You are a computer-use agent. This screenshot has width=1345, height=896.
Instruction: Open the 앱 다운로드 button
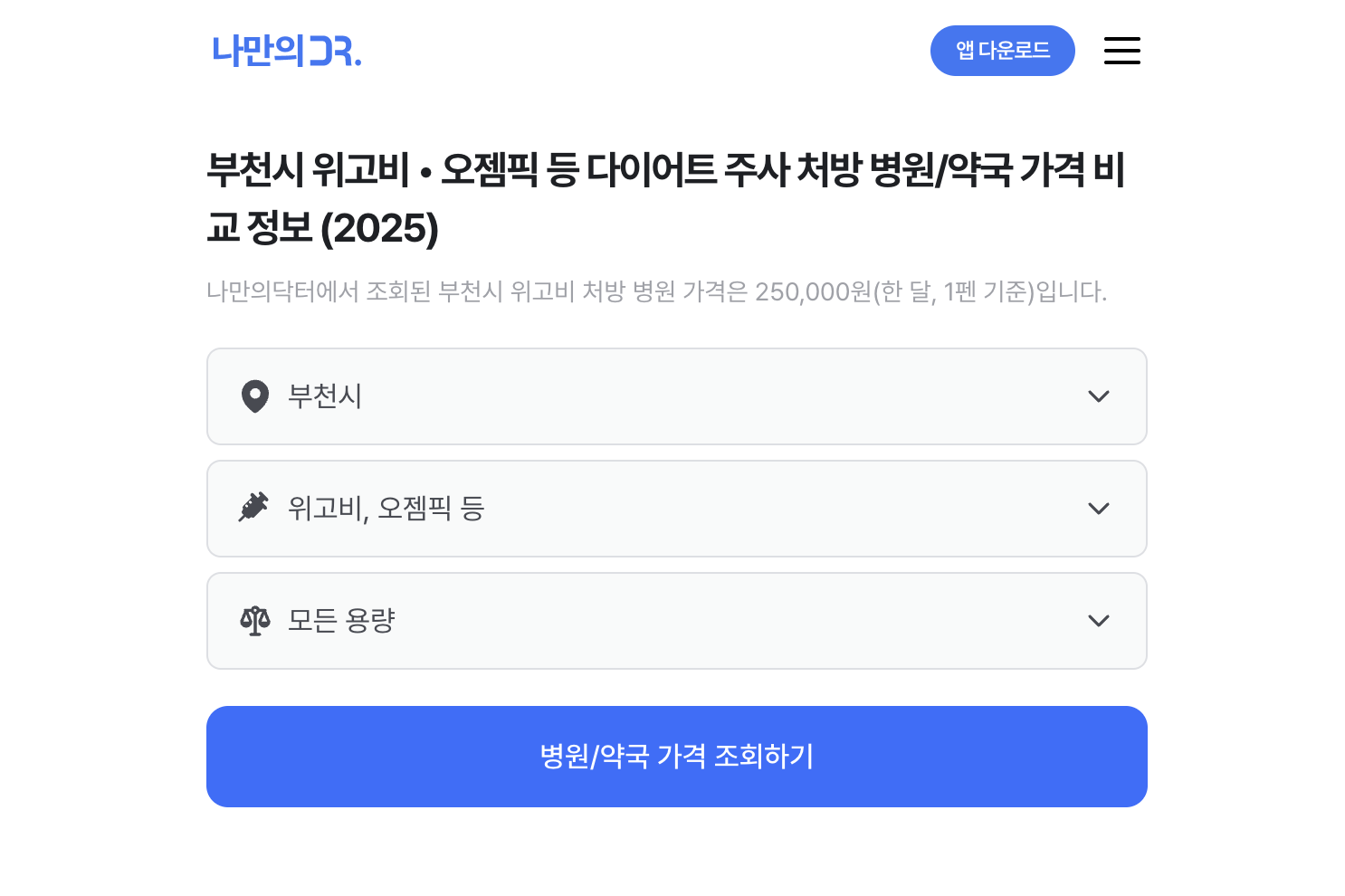tap(1002, 51)
